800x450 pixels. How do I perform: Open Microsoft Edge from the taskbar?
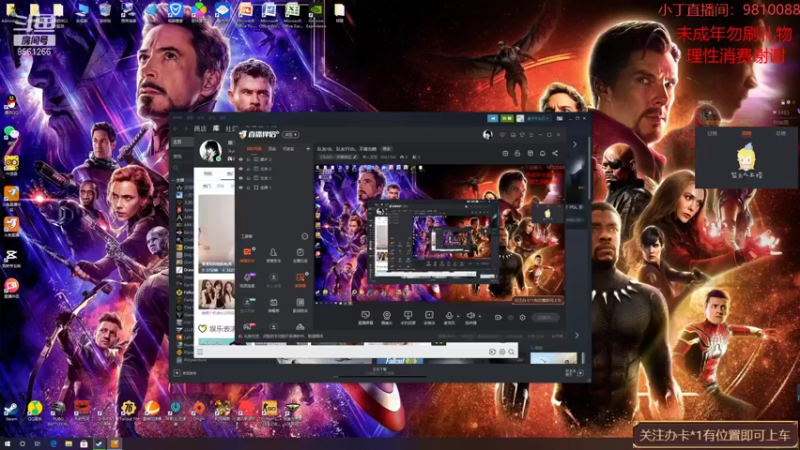click(53, 444)
